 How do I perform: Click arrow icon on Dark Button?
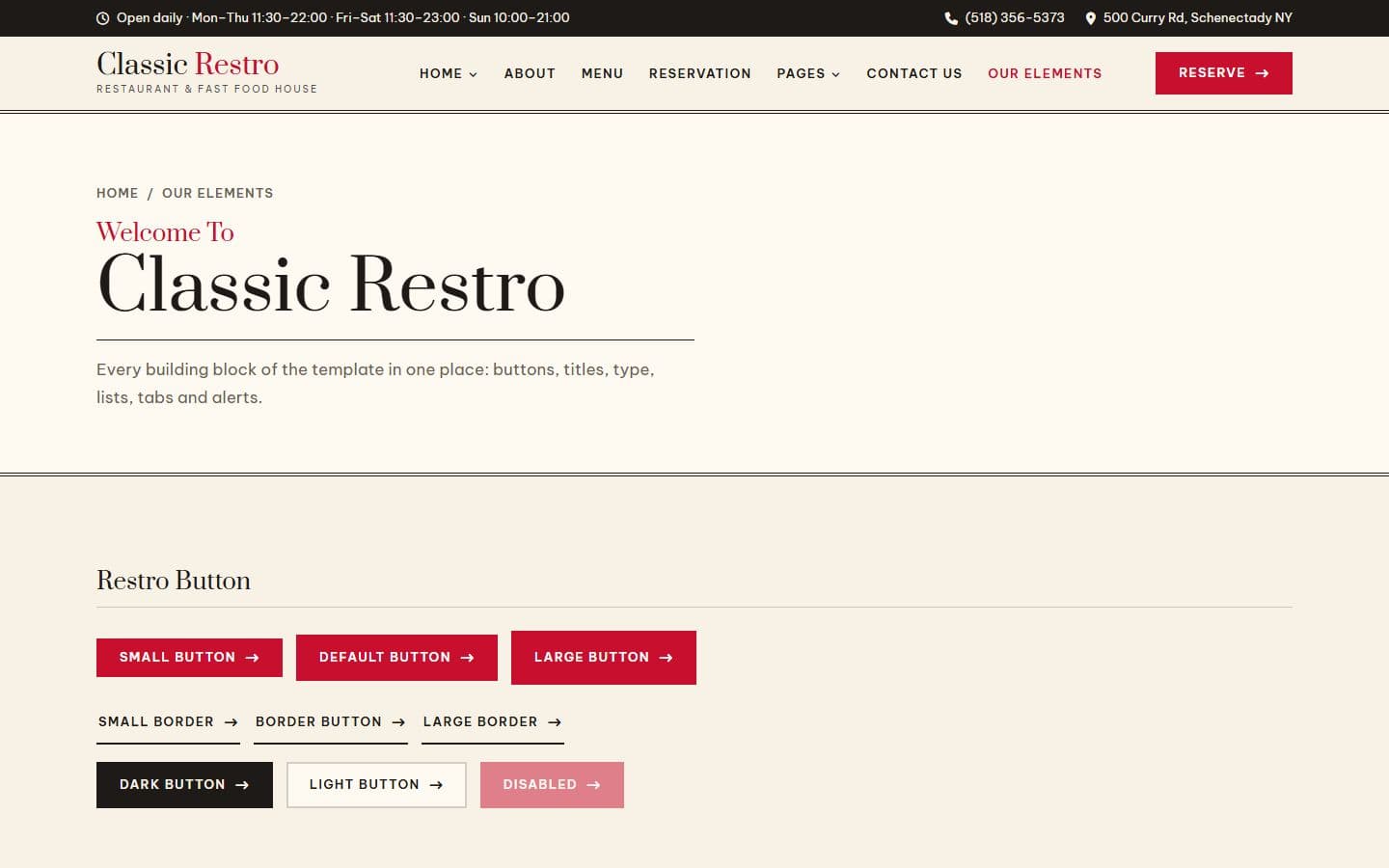(x=242, y=785)
